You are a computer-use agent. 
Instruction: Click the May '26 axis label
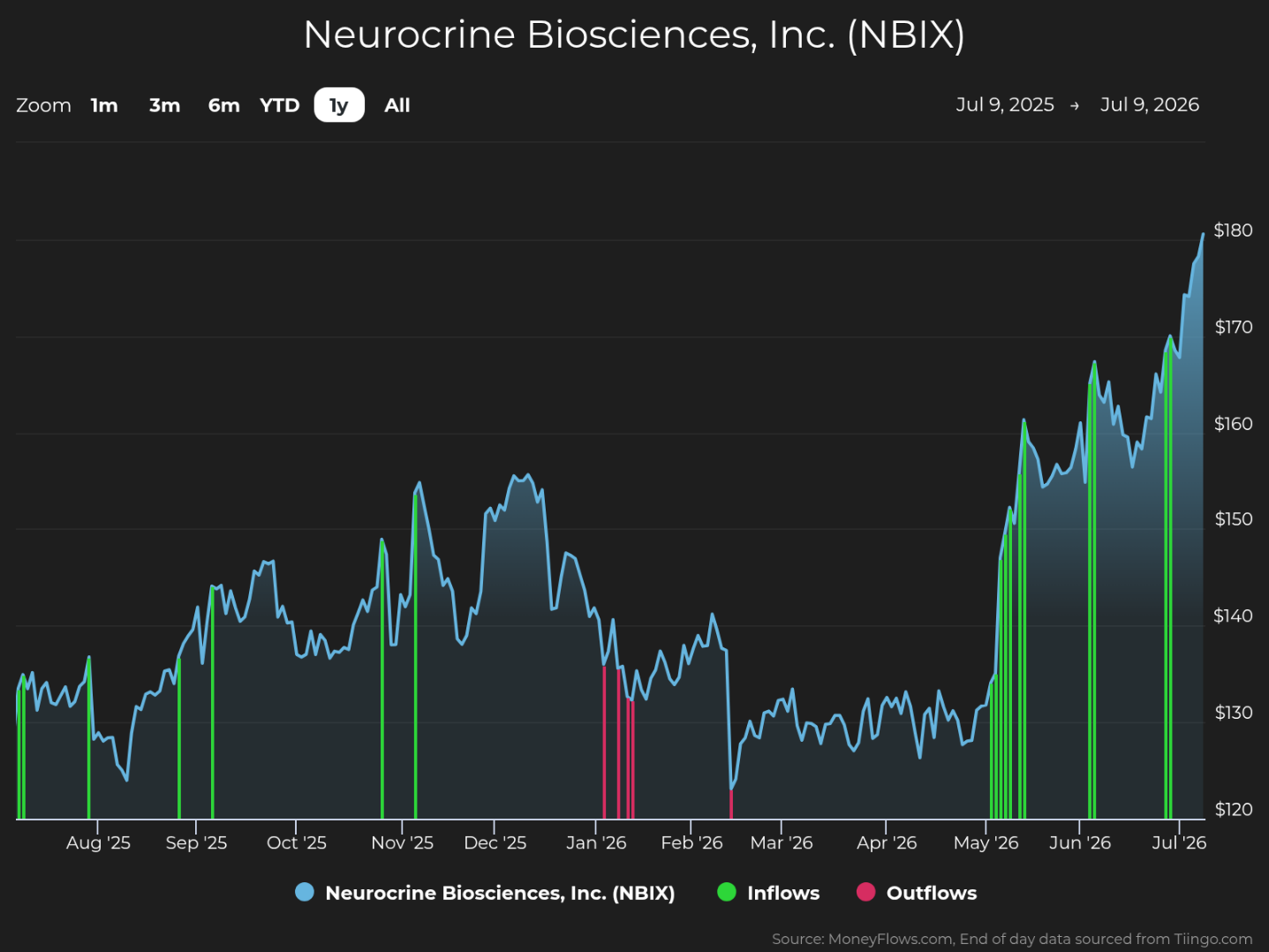986,843
